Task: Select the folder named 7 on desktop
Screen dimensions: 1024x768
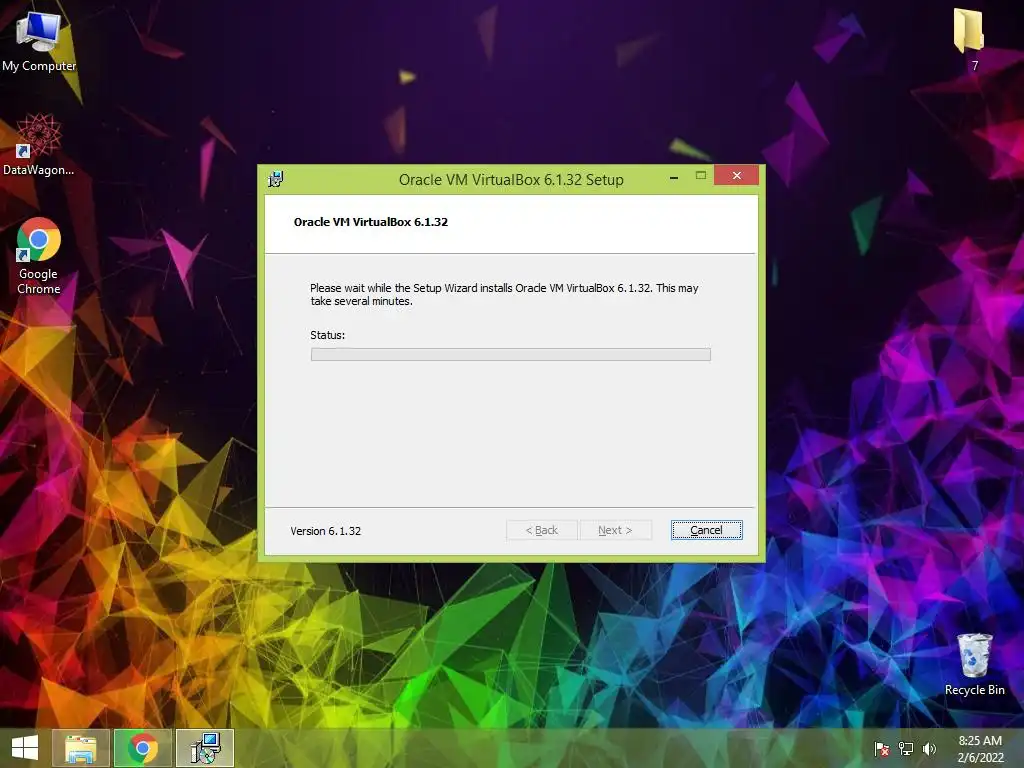Action: click(x=968, y=39)
